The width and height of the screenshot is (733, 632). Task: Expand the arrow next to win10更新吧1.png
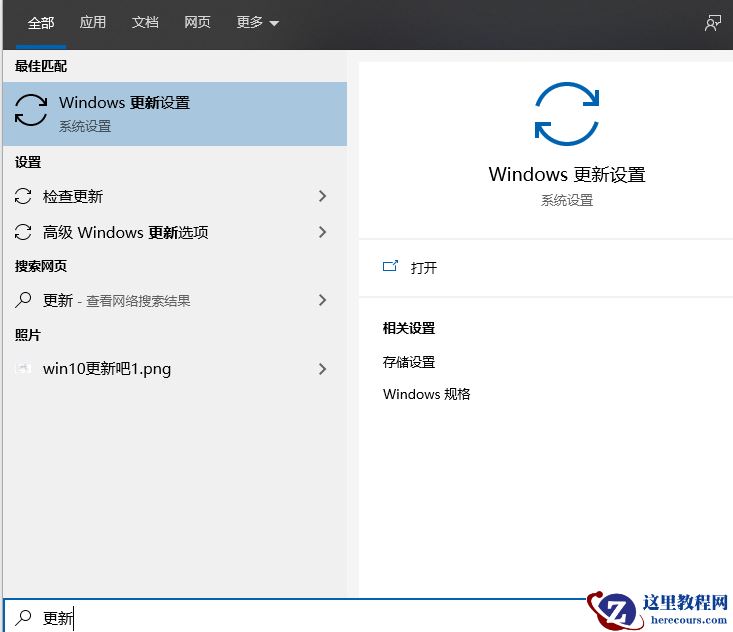[322, 369]
